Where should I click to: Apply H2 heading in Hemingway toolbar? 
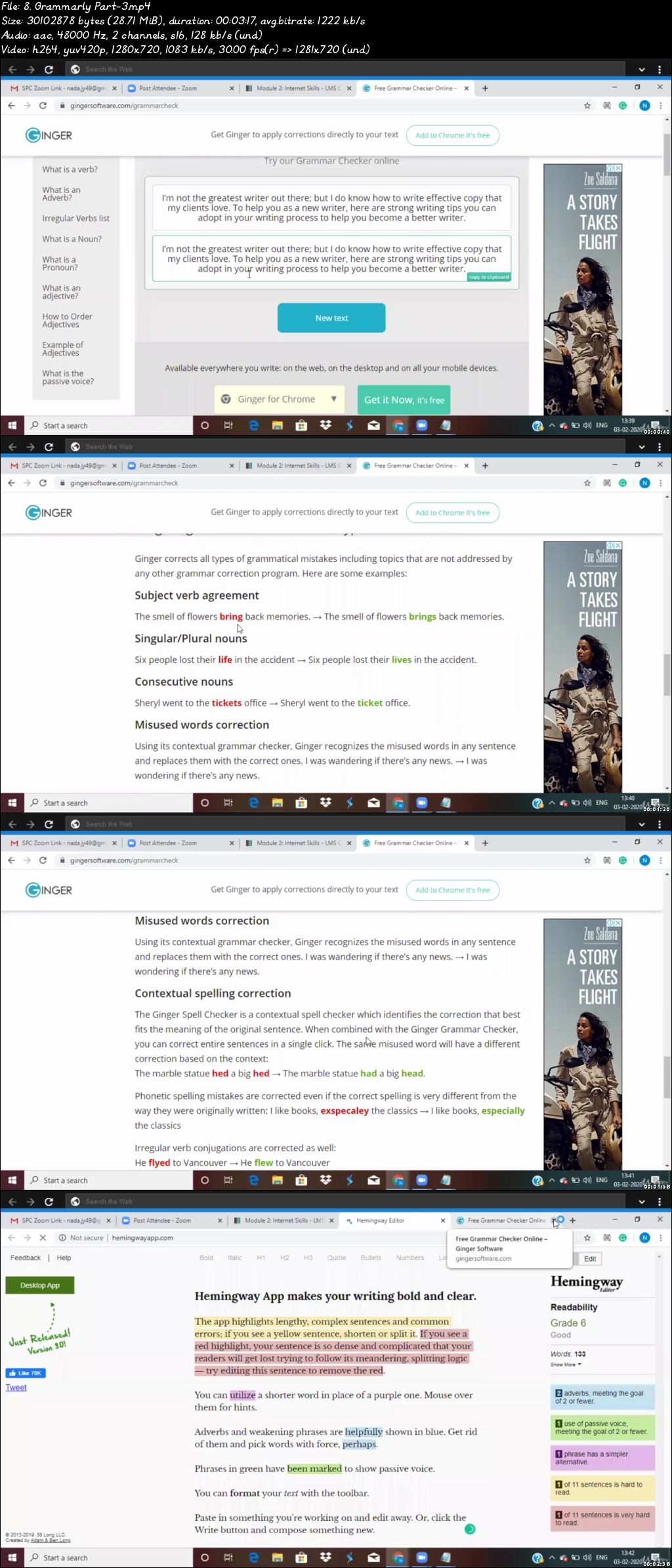click(284, 1258)
